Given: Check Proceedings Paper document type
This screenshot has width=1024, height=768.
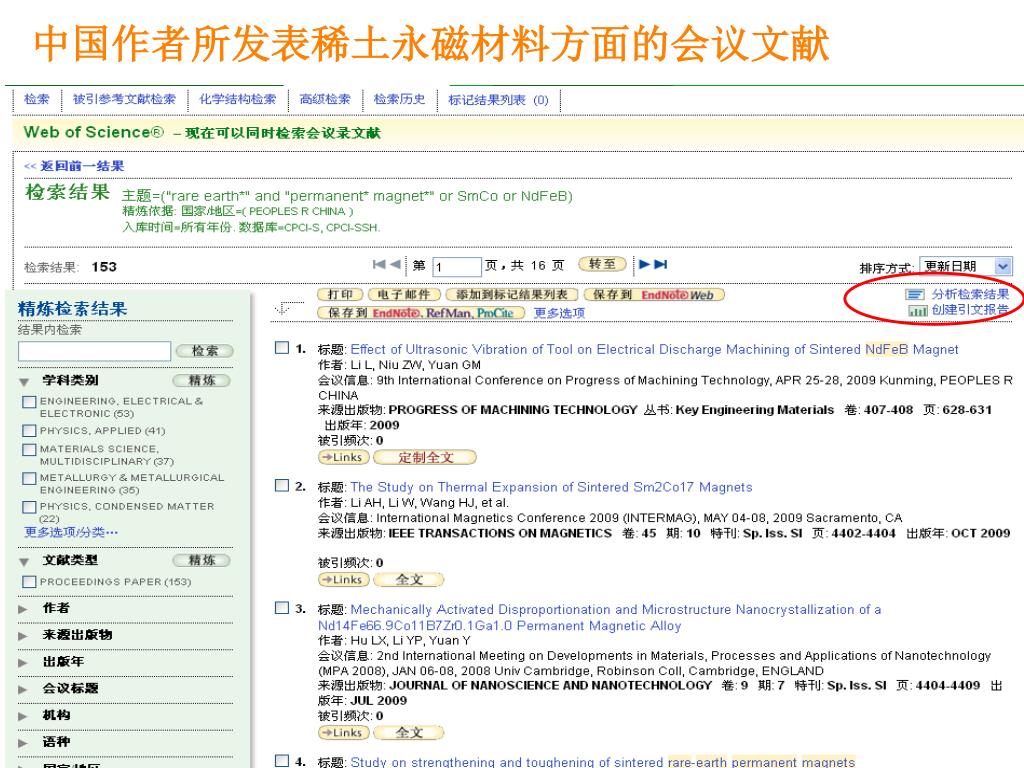Looking at the screenshot, I should (29, 581).
